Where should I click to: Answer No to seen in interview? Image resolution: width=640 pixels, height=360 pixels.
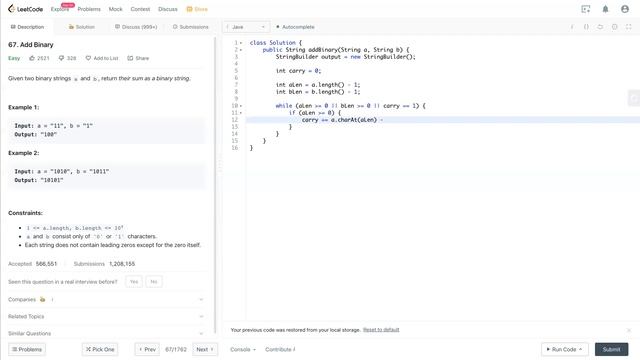(154, 282)
